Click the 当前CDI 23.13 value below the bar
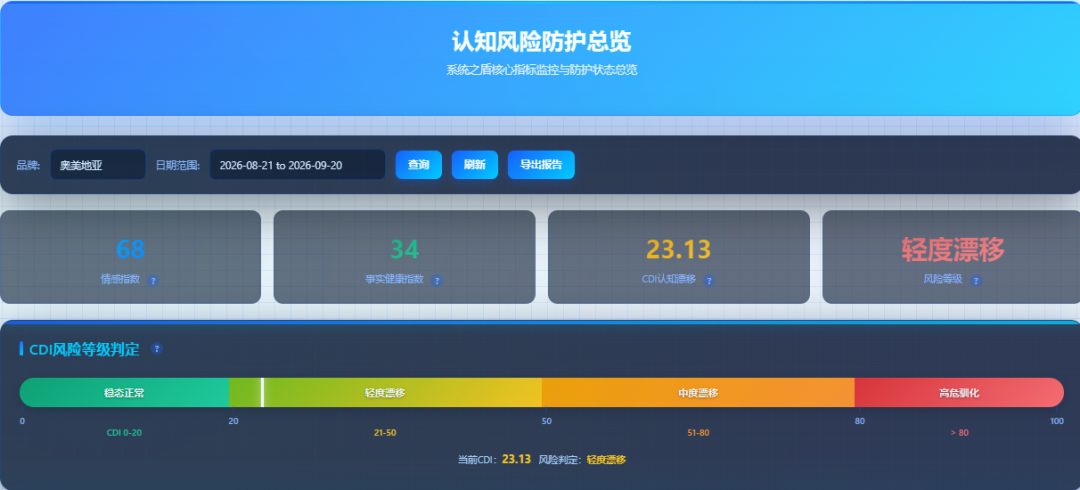1080x490 pixels. click(x=517, y=459)
